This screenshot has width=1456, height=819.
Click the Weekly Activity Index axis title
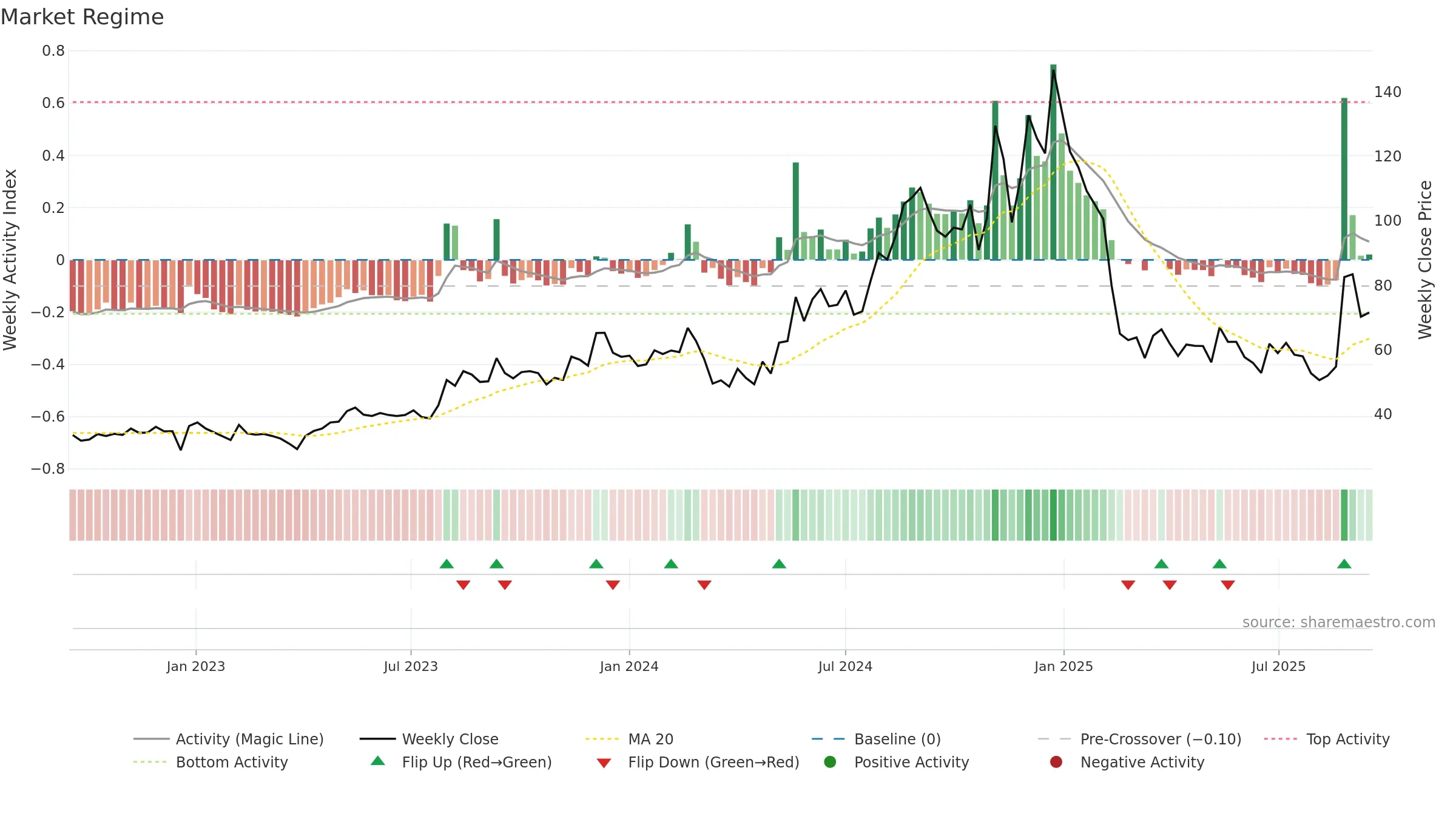pos(10,260)
